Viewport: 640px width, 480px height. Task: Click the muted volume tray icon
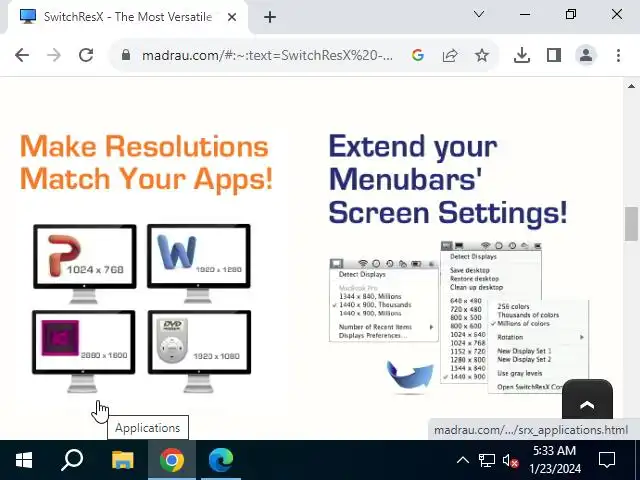click(510, 461)
